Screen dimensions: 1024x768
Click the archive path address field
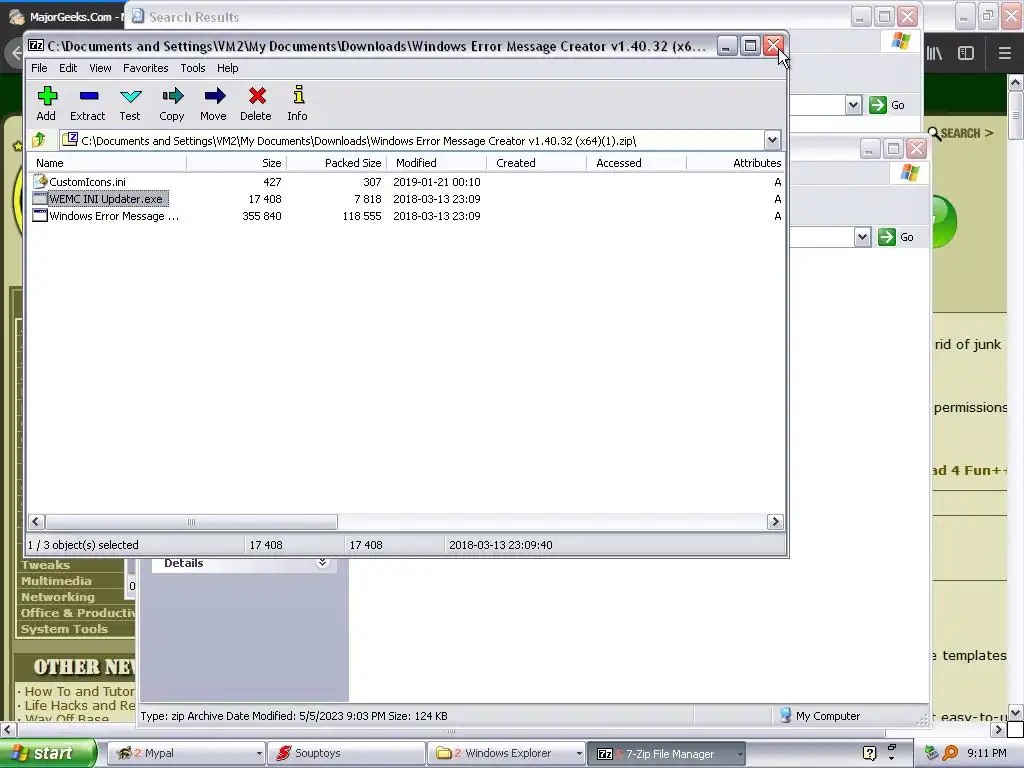(x=413, y=140)
